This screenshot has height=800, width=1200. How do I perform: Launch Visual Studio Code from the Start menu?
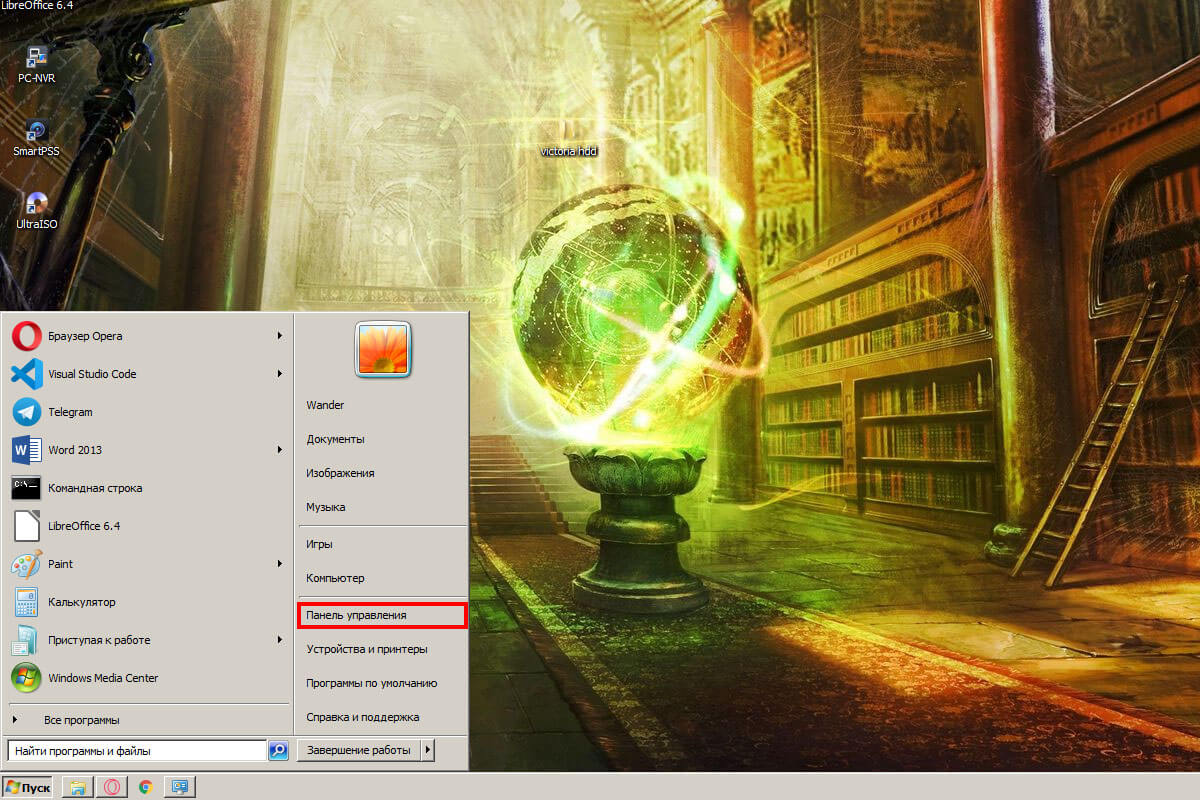[x=92, y=374]
